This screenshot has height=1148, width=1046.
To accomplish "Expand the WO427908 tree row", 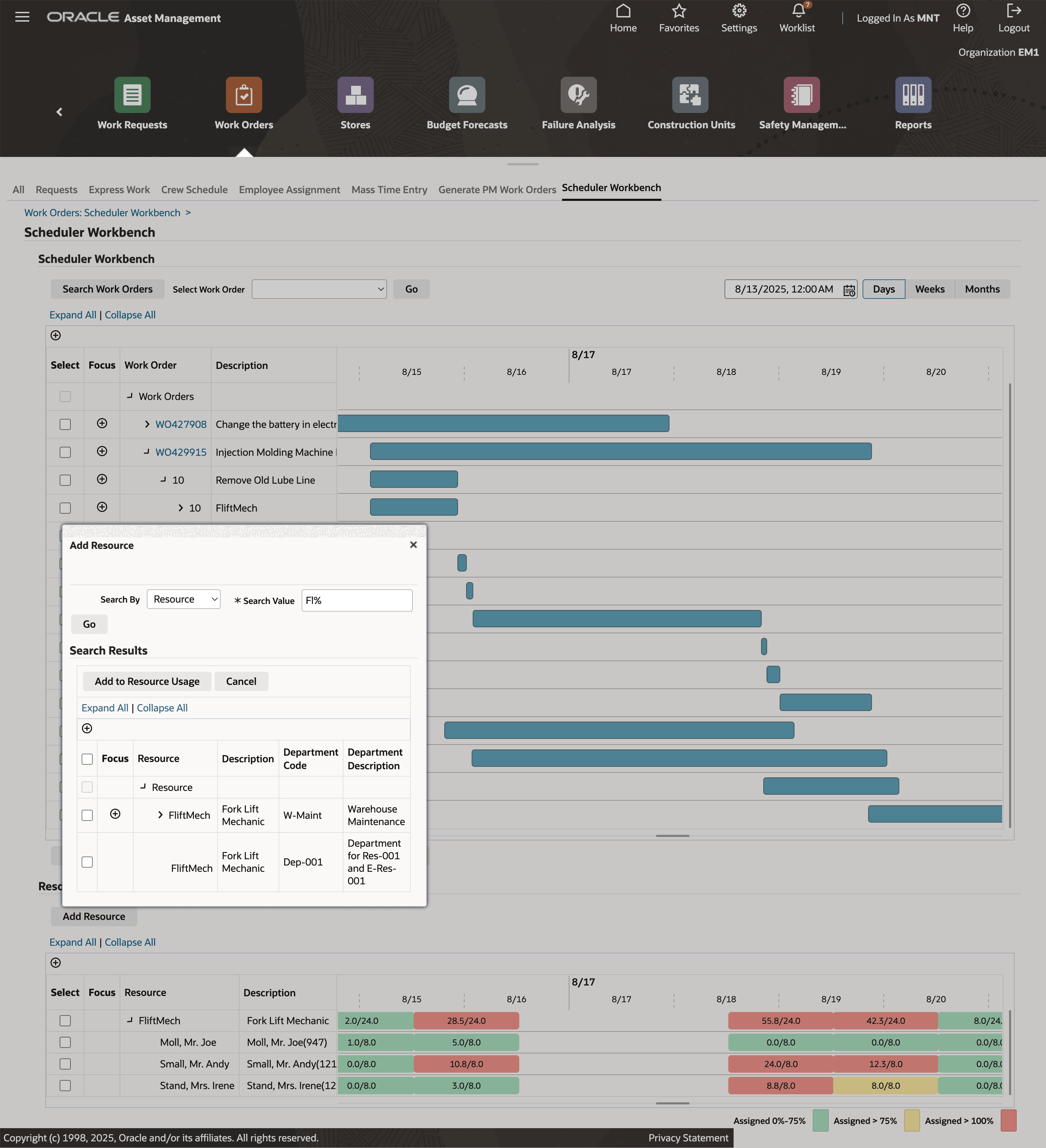I will click(x=147, y=424).
